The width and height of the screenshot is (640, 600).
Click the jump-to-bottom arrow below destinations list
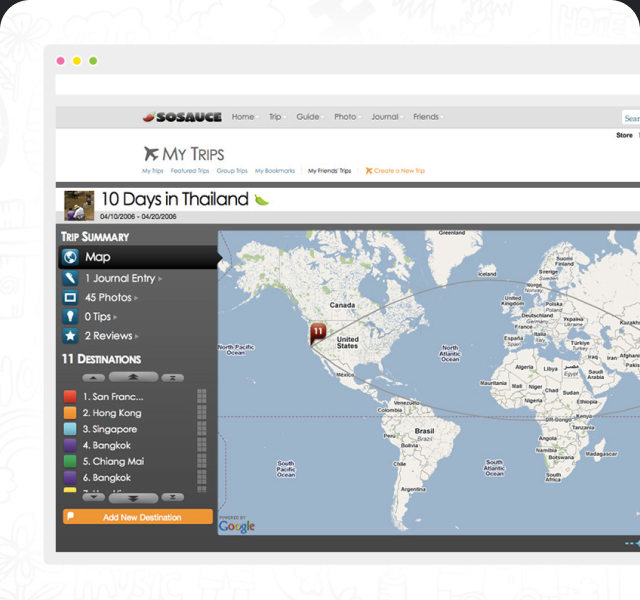tap(173, 497)
